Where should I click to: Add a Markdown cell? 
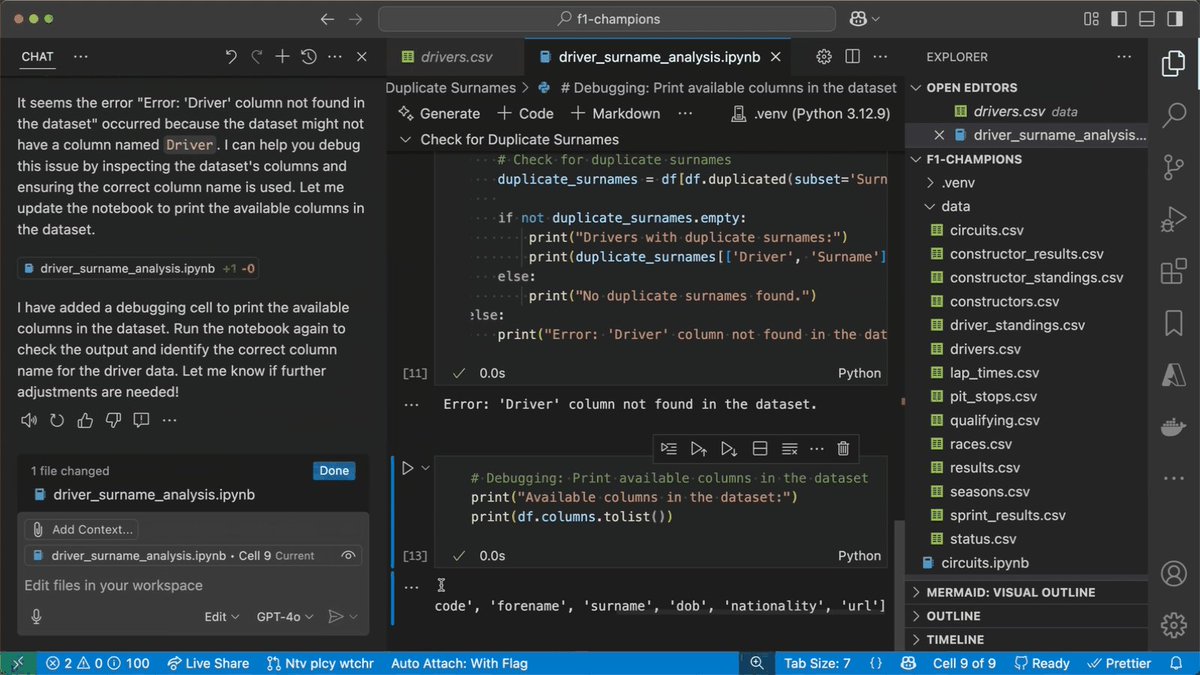pyautogui.click(x=615, y=114)
